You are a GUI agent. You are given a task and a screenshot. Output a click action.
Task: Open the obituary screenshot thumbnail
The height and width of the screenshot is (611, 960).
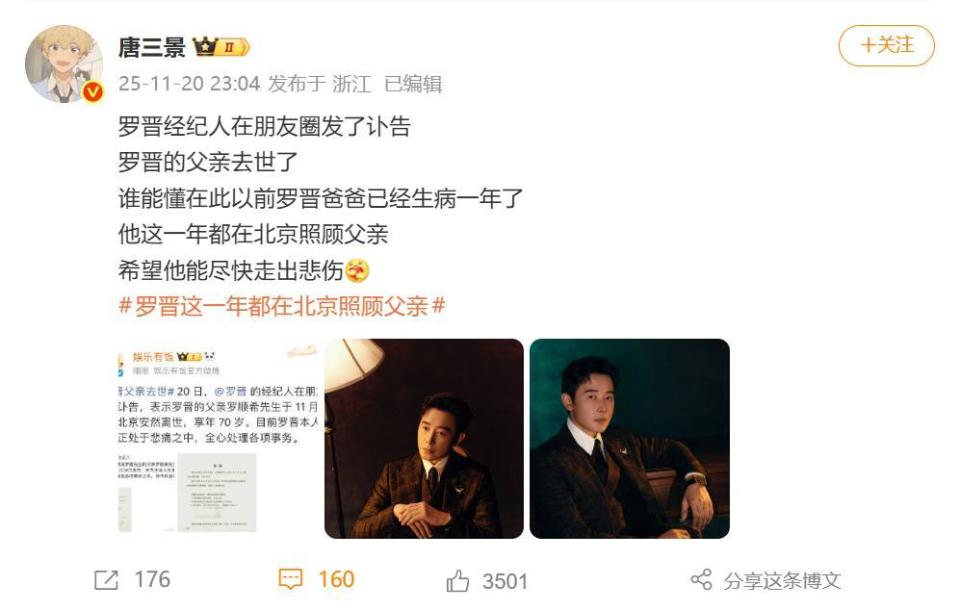click(219, 439)
